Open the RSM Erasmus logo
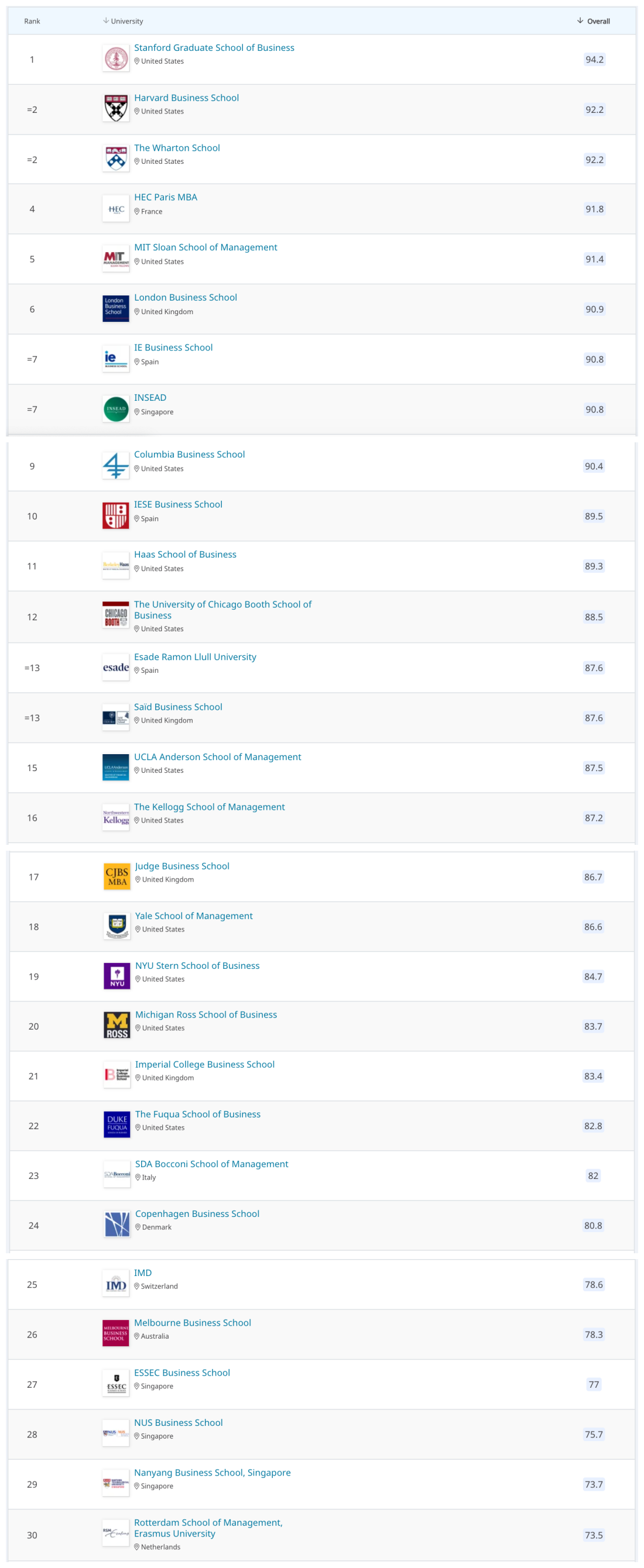 pyautogui.click(x=116, y=1533)
